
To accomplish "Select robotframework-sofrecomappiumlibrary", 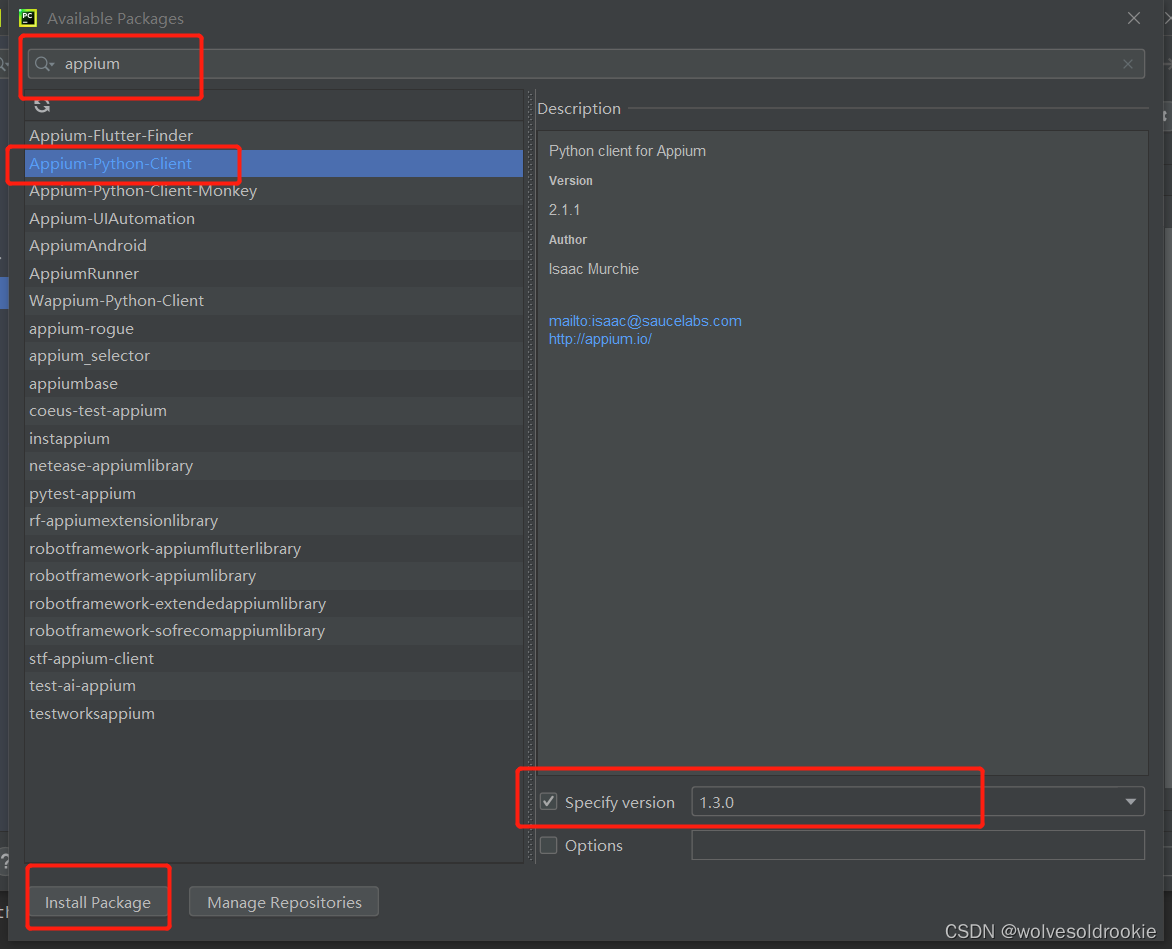I will tap(274, 631).
